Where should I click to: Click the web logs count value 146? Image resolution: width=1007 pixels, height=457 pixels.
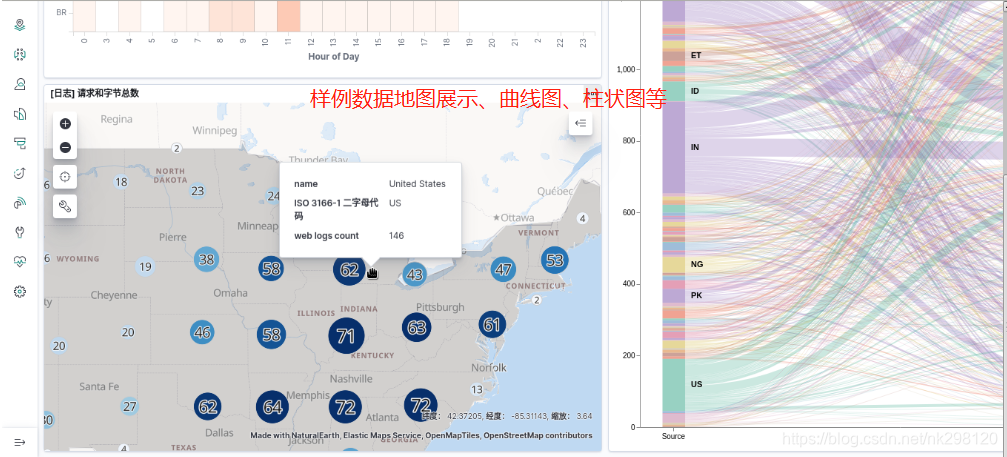click(x=396, y=236)
